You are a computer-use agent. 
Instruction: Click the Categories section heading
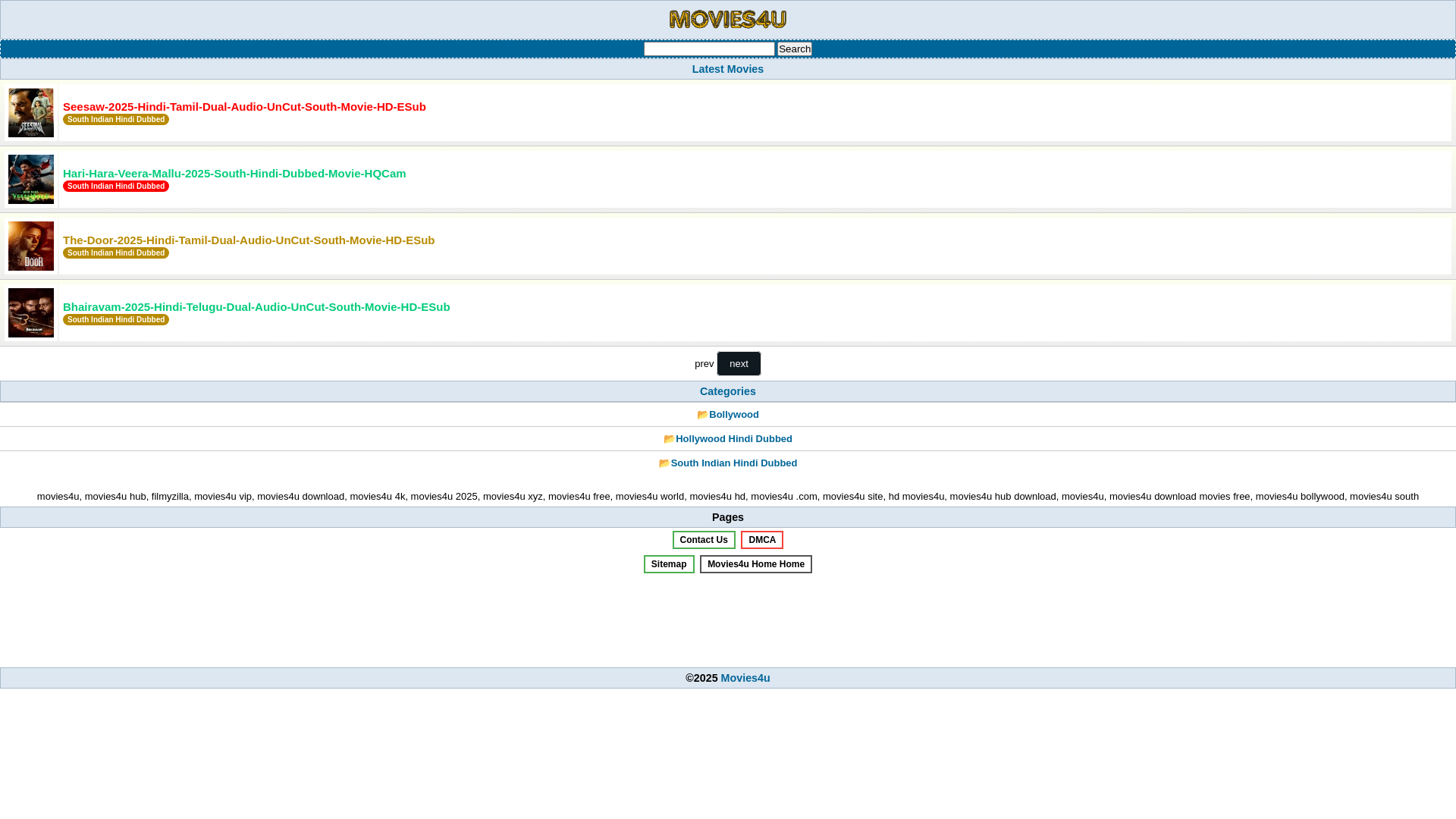[727, 391]
